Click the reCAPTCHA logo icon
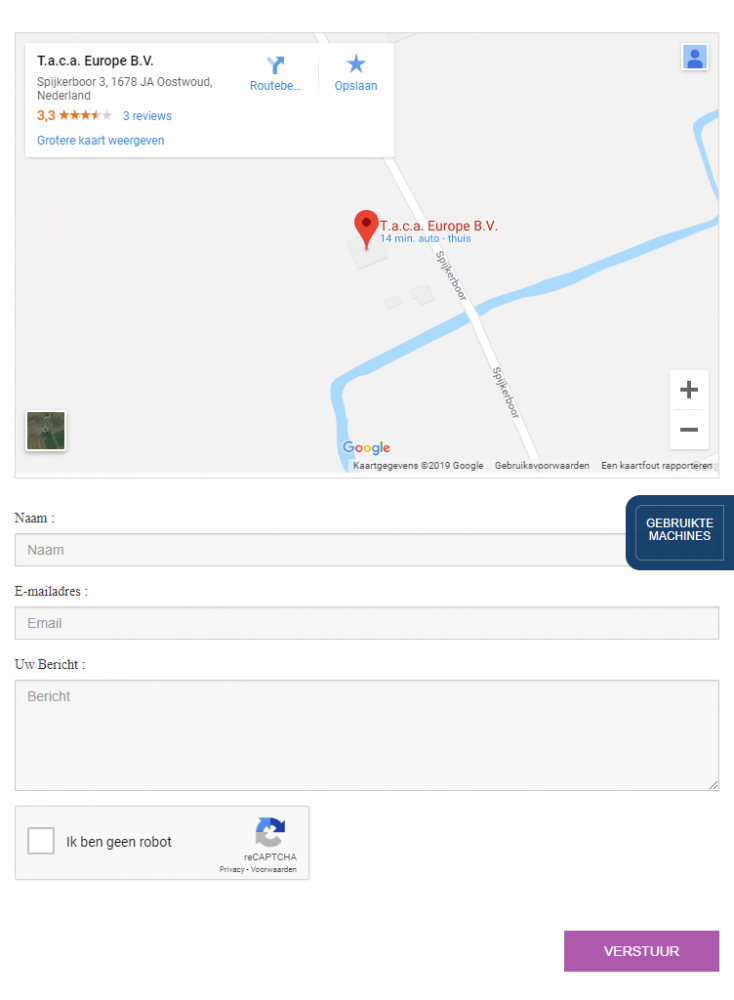This screenshot has height=1000, width=734. pos(270,832)
